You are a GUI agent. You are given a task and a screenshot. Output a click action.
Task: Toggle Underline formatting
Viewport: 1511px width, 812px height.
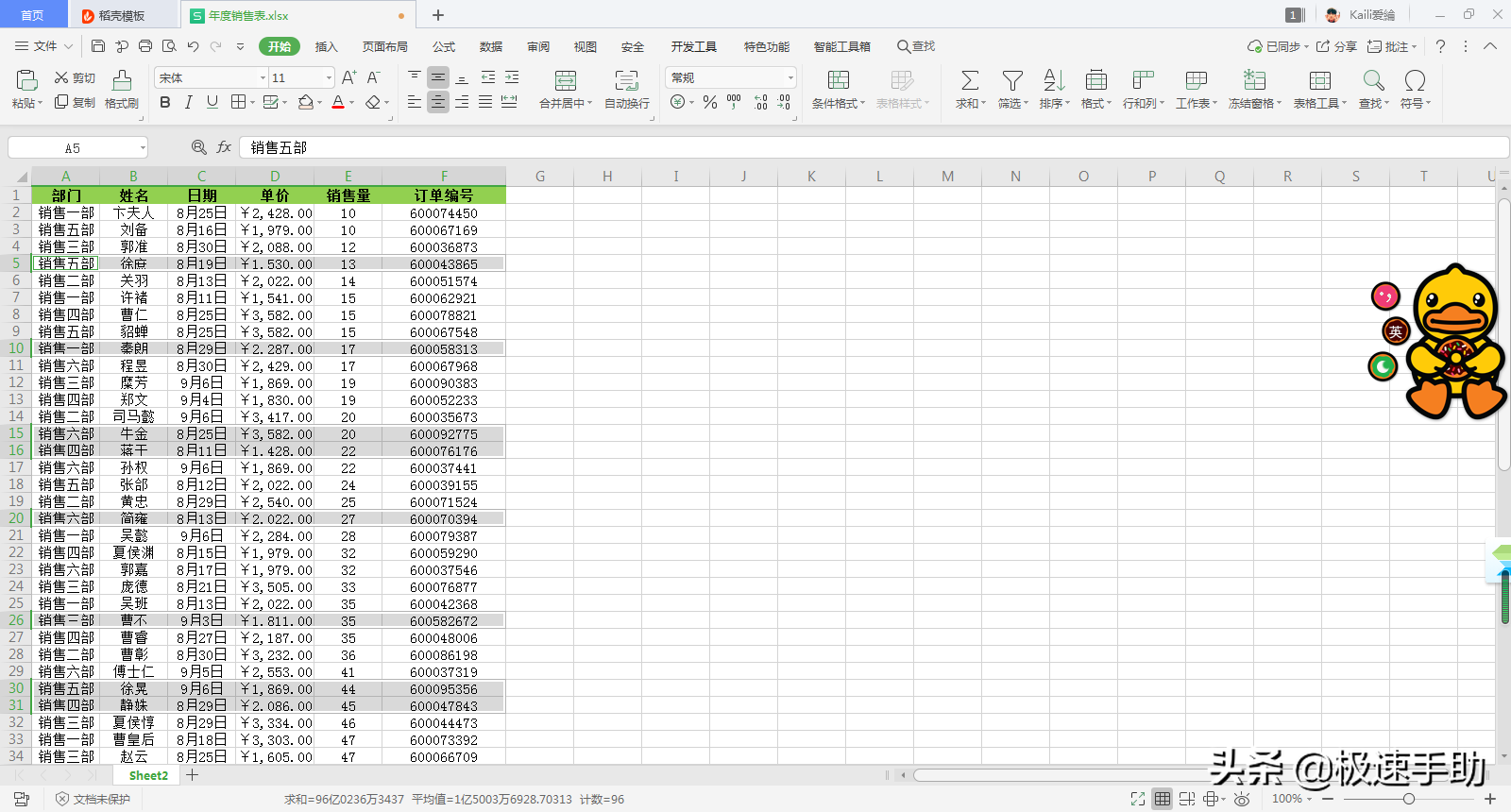[x=212, y=102]
